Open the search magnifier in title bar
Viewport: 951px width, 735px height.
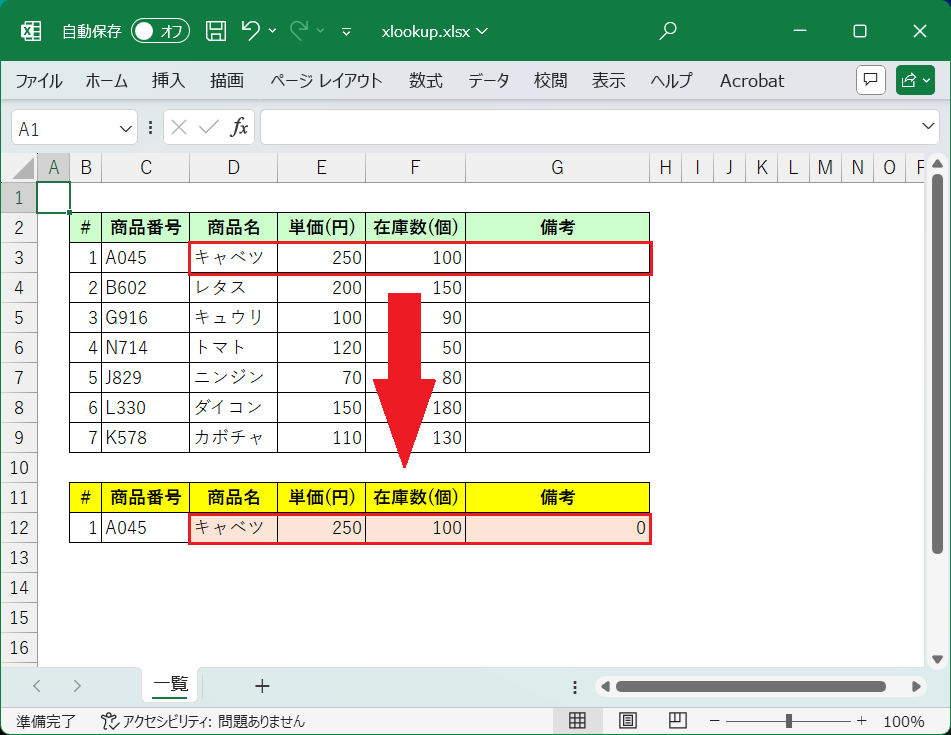669,31
